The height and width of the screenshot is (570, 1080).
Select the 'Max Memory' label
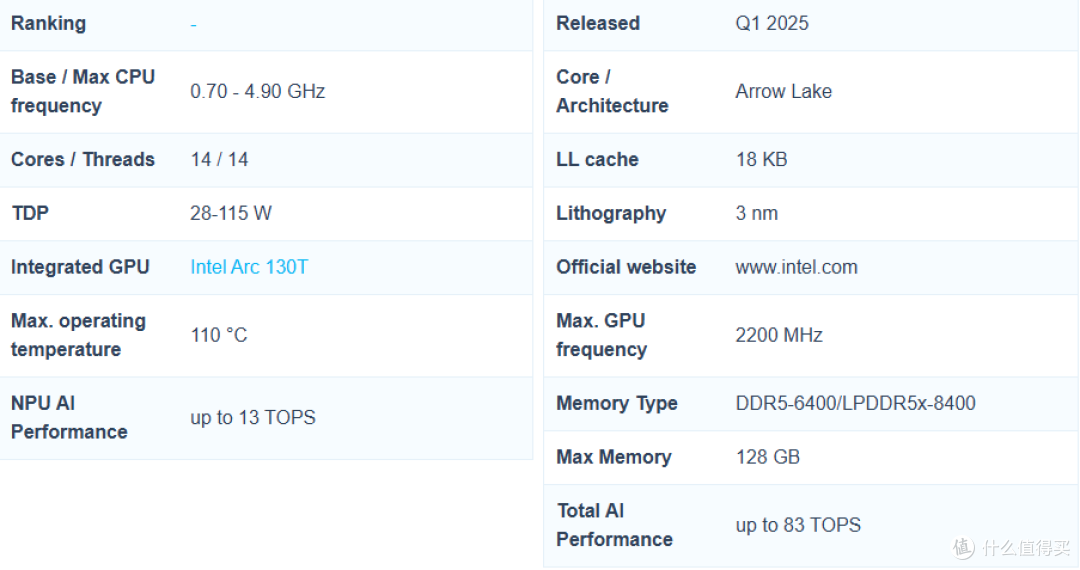pos(614,457)
